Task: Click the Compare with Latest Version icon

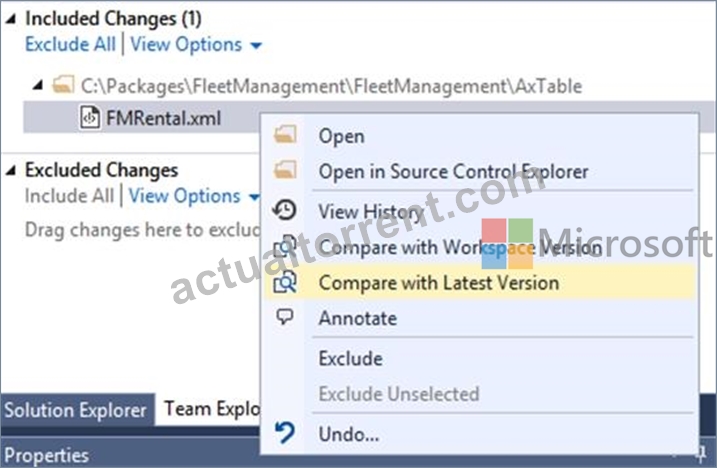Action: click(285, 281)
